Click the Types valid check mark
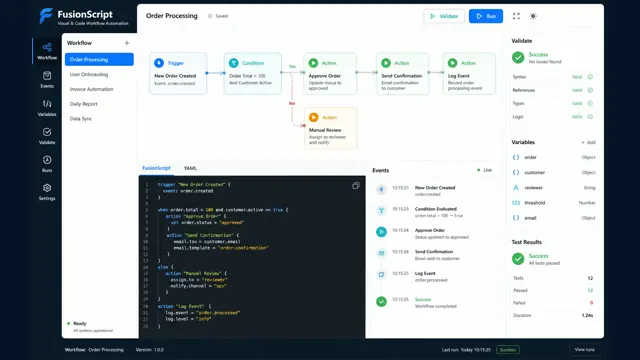Image resolution: width=640 pixels, height=360 pixels. (x=590, y=103)
